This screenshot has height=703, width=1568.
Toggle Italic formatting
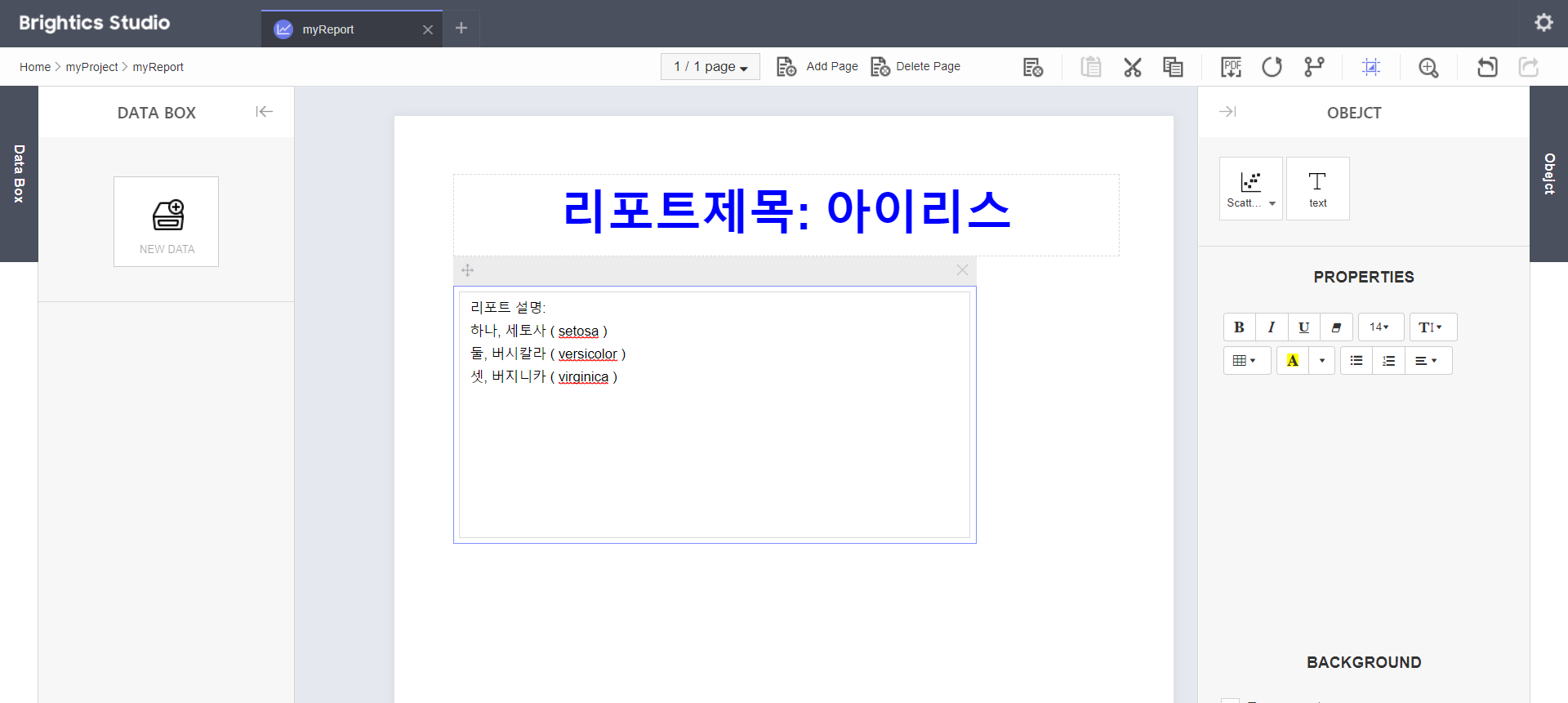click(1272, 327)
